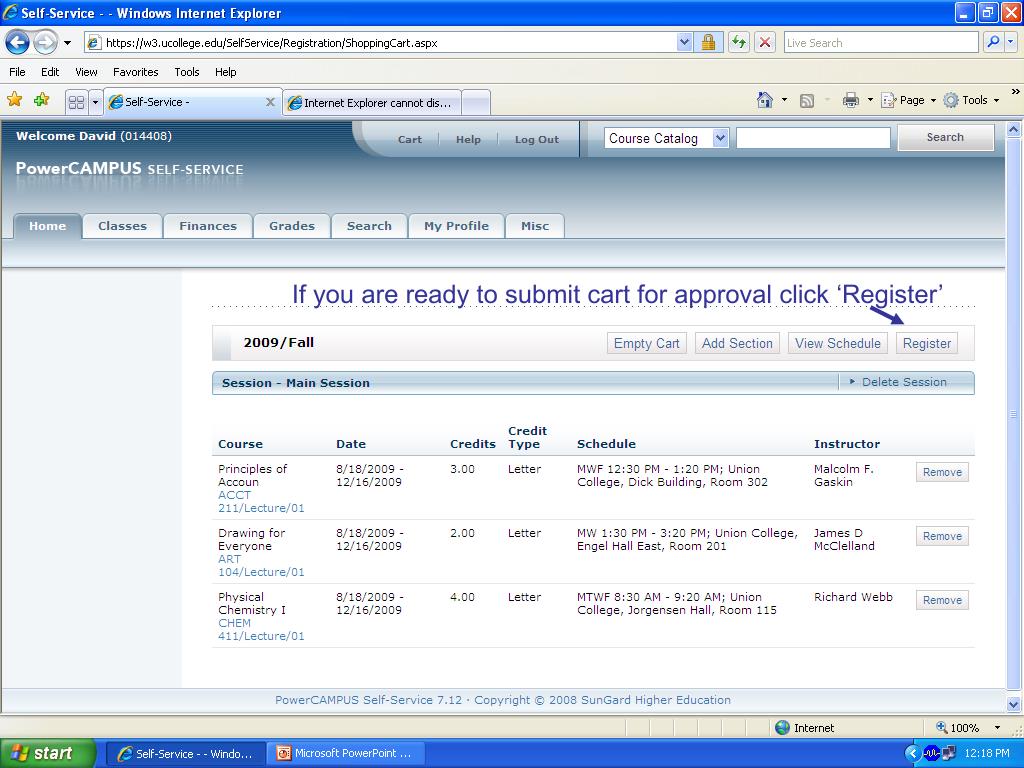Open the Help menu in the menu bar

[x=225, y=72]
